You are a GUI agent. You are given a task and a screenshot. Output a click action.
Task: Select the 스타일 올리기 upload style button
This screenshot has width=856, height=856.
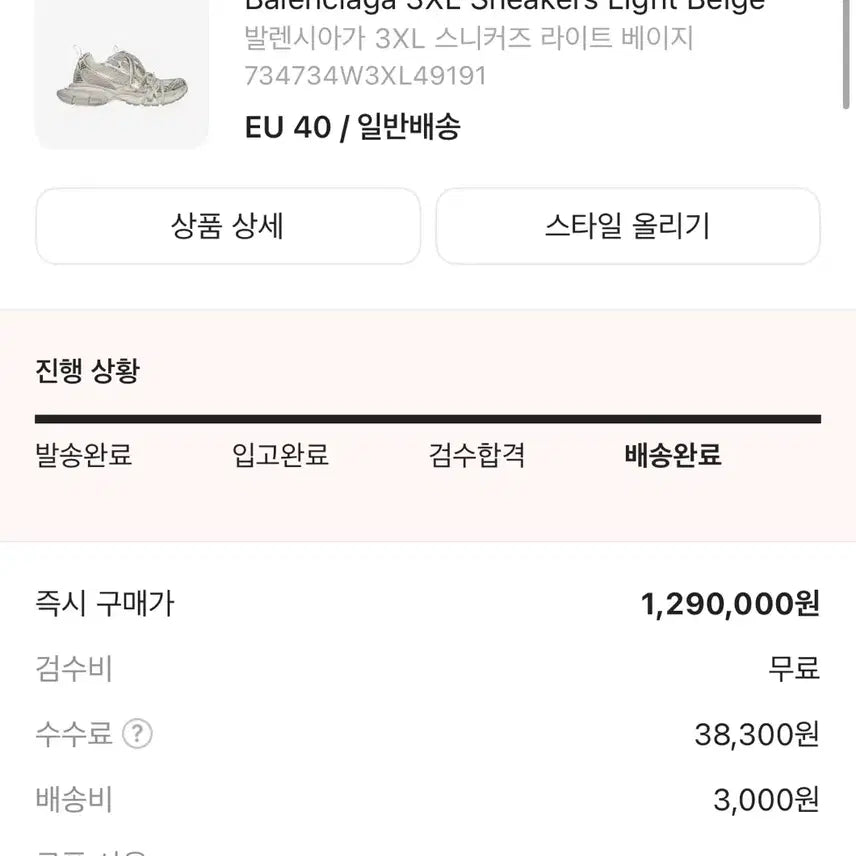[625, 226]
